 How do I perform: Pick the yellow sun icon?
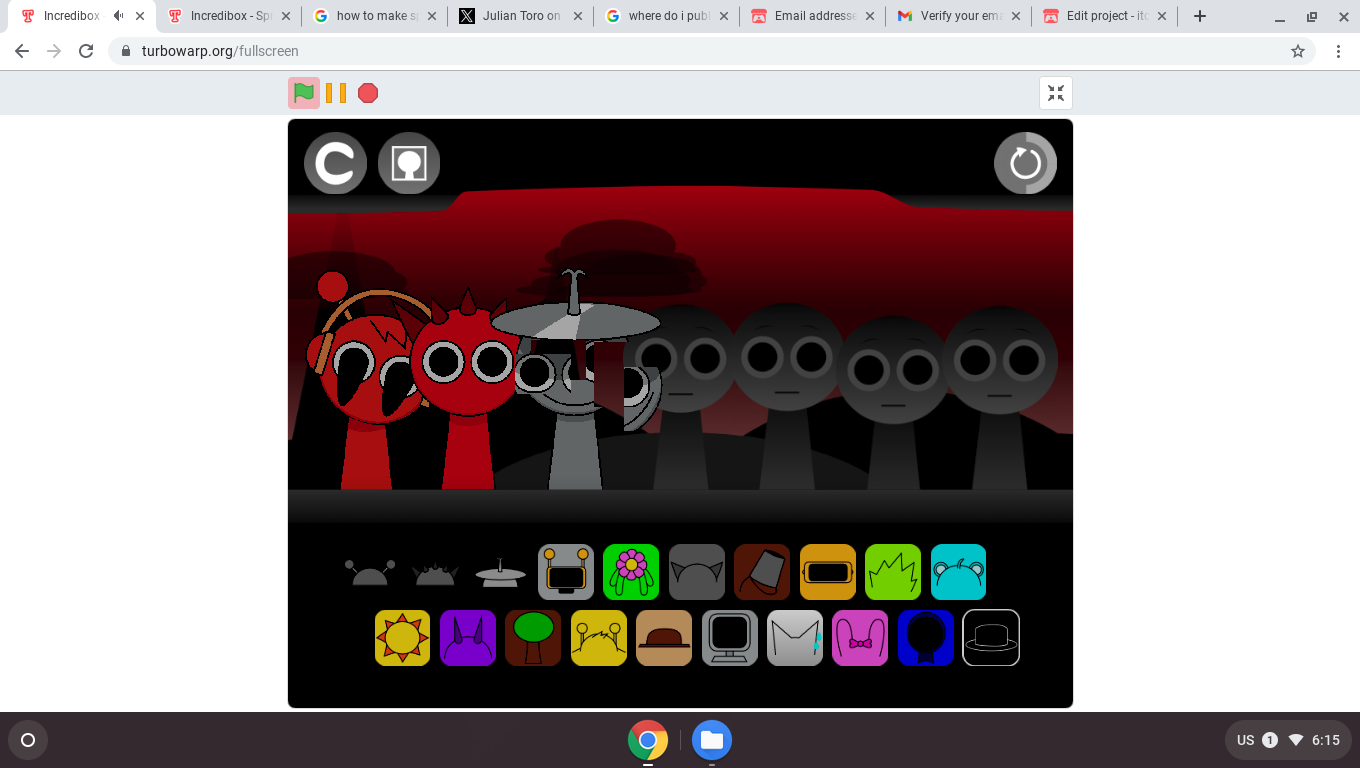[x=402, y=638]
